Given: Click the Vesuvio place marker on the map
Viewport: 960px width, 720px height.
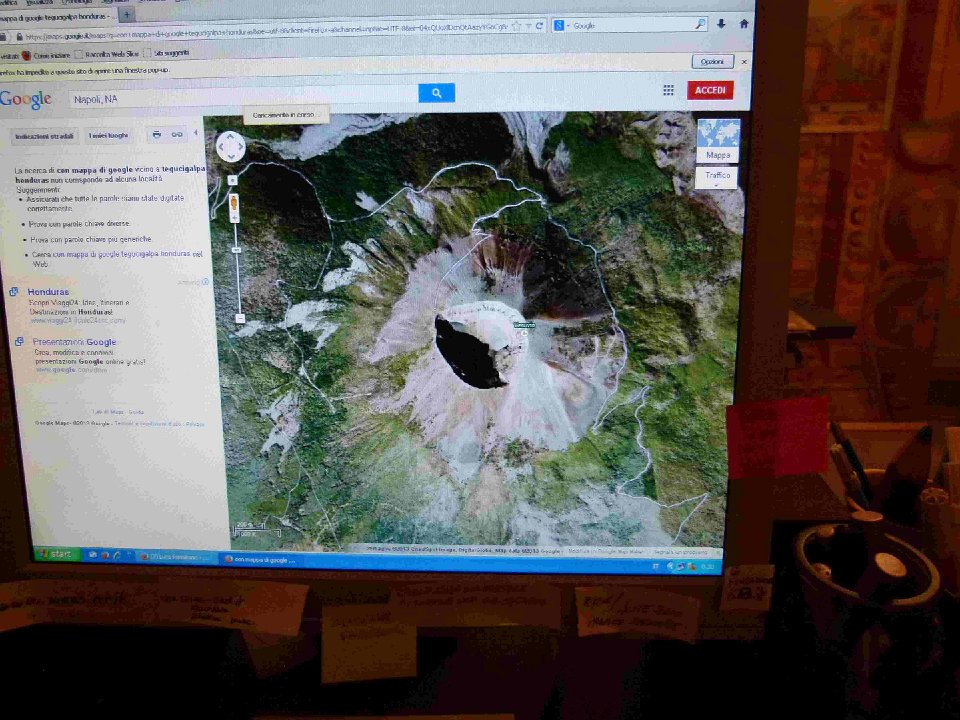Looking at the screenshot, I should [524, 325].
